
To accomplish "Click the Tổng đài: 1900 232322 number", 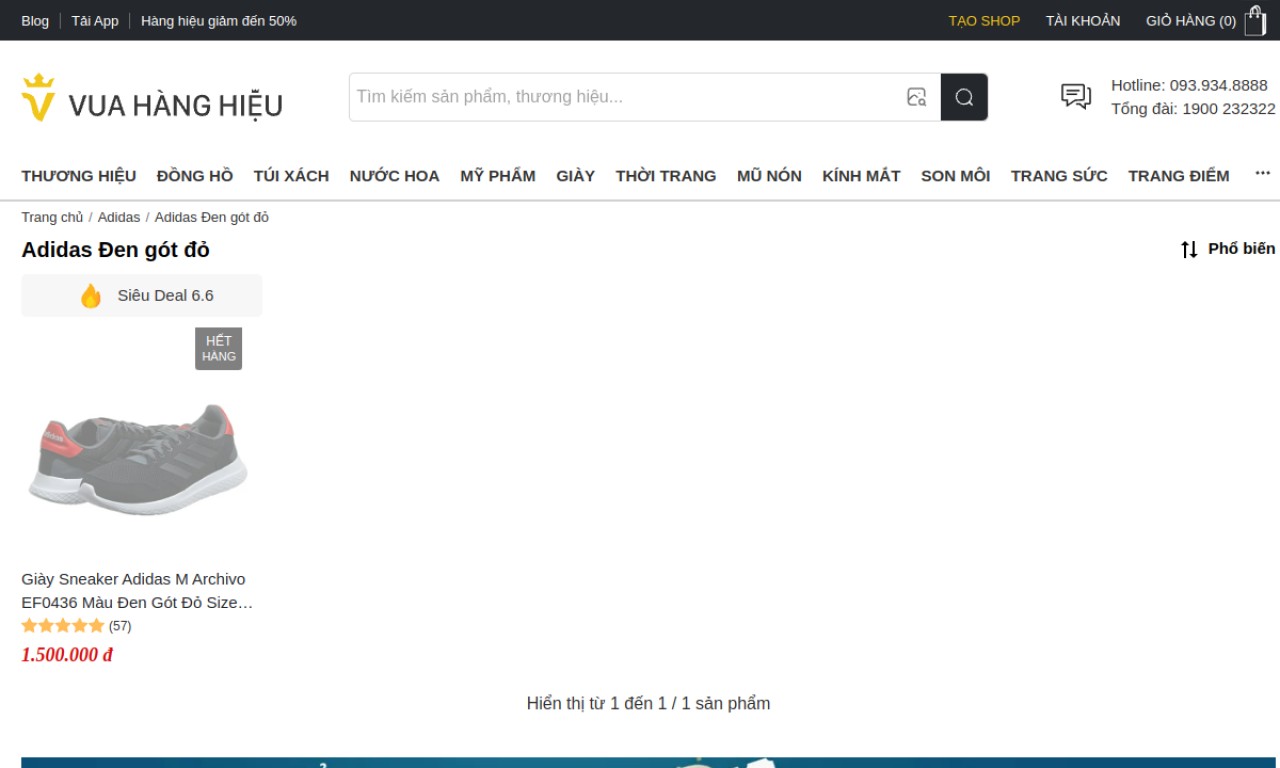I will [1193, 108].
